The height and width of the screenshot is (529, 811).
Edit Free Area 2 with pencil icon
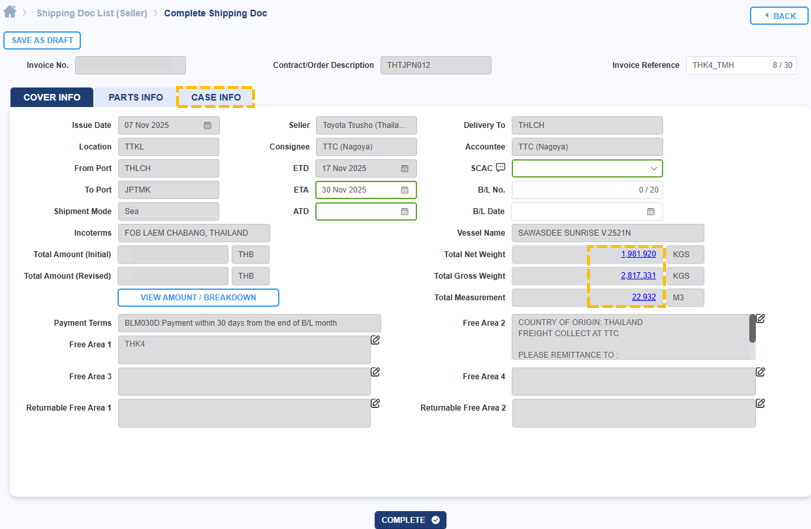tap(760, 319)
